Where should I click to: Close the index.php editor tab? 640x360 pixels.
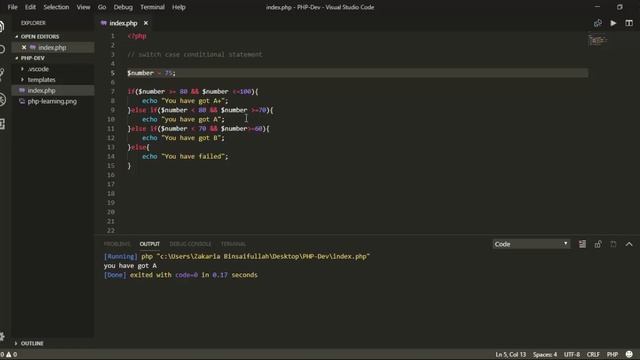click(x=146, y=23)
